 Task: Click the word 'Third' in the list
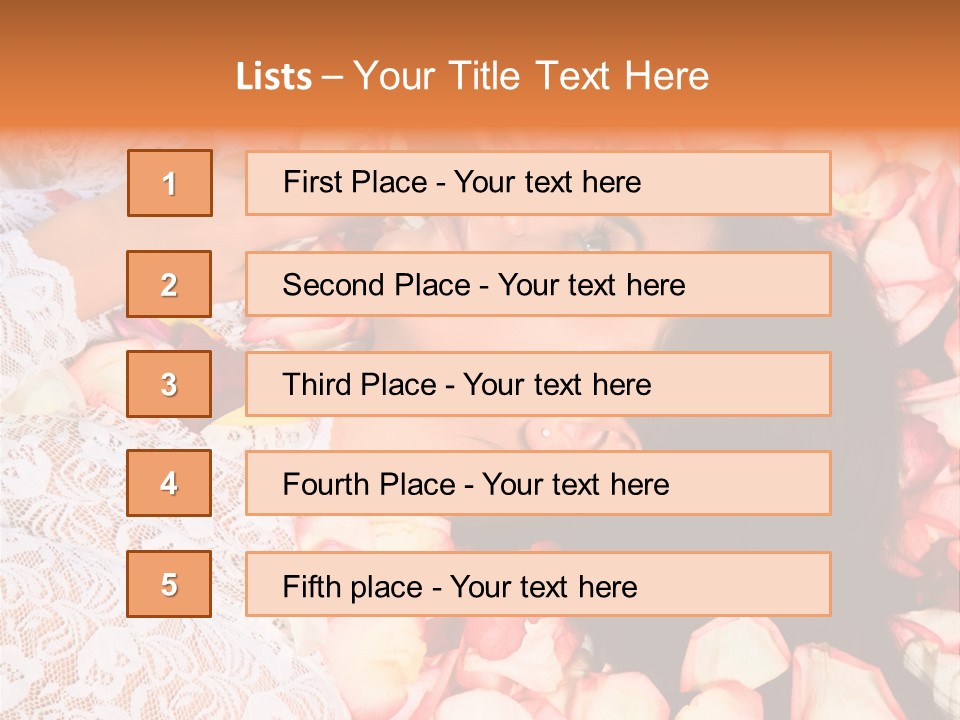[x=317, y=384]
